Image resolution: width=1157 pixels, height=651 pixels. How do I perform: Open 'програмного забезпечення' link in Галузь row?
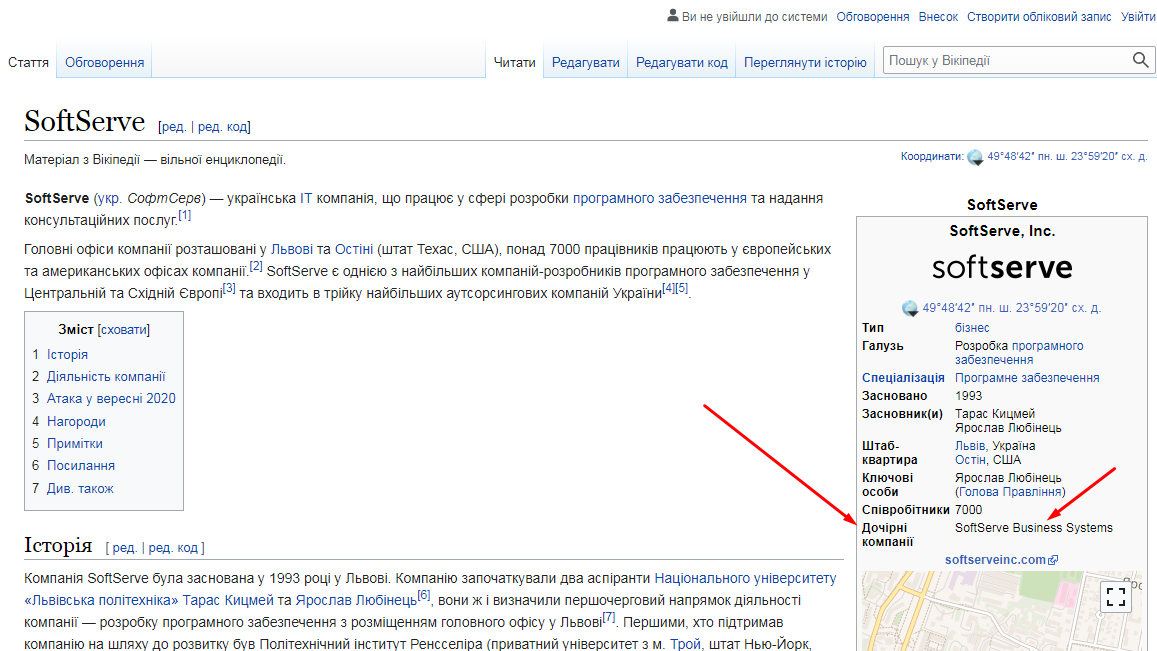click(x=1019, y=354)
